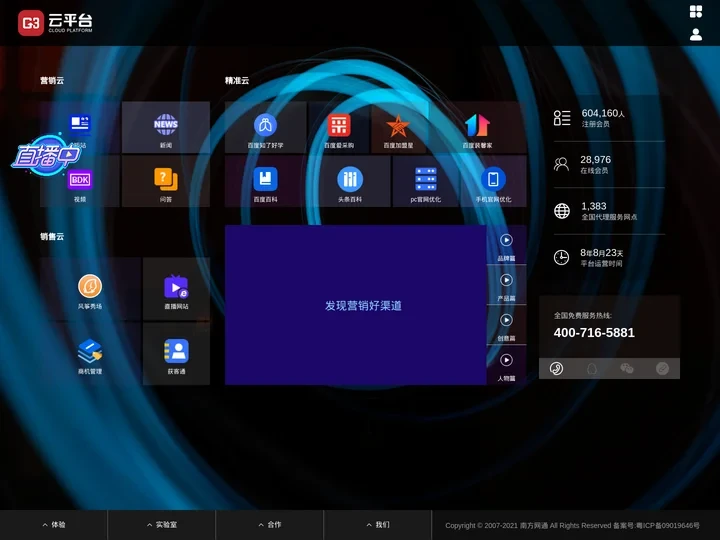Select the telephone hotline contact icon
Image resolution: width=720 pixels, height=540 pixels.
click(556, 368)
